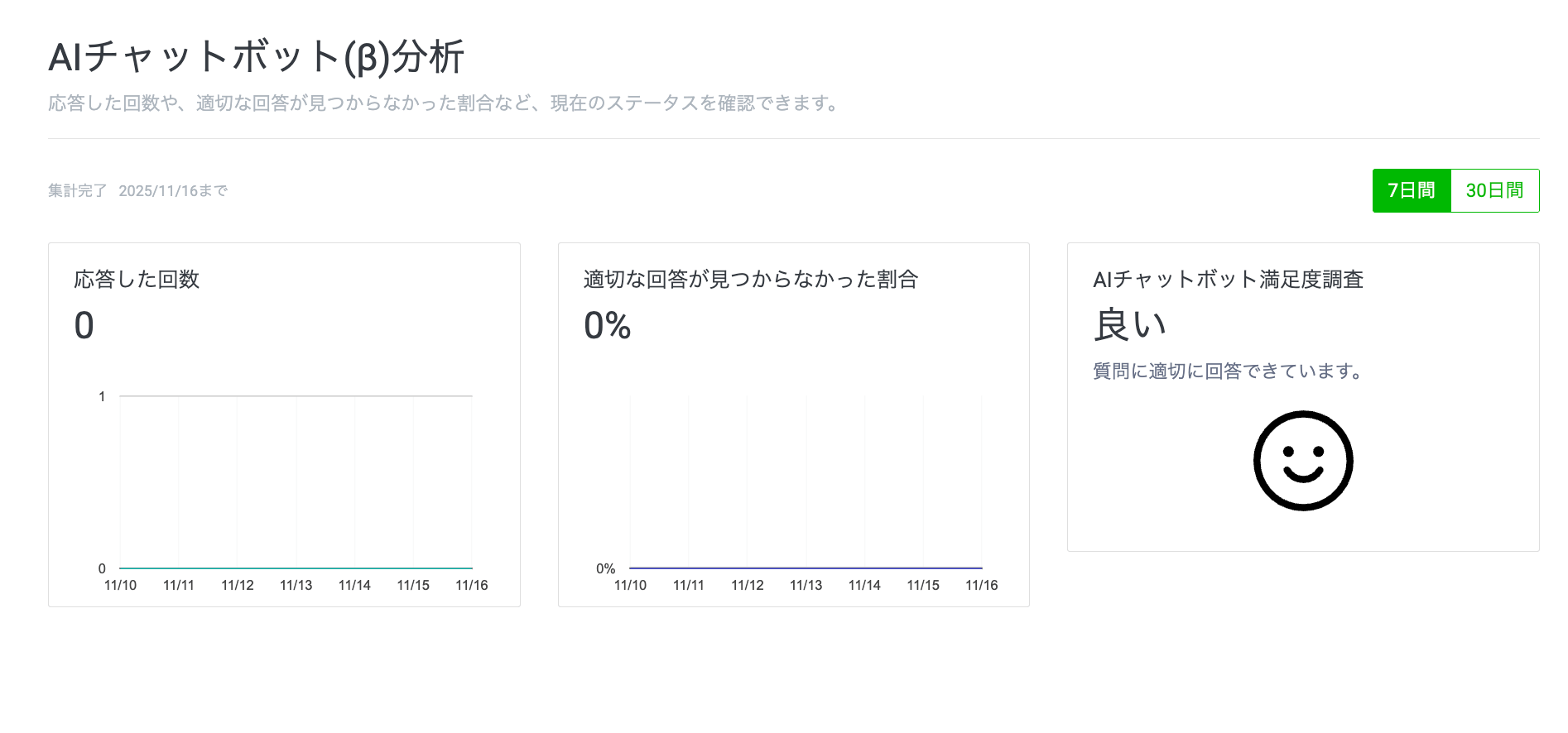The height and width of the screenshot is (733, 1568).
Task: Click the AIチャットボット(β)分析 page title
Action: click(256, 57)
